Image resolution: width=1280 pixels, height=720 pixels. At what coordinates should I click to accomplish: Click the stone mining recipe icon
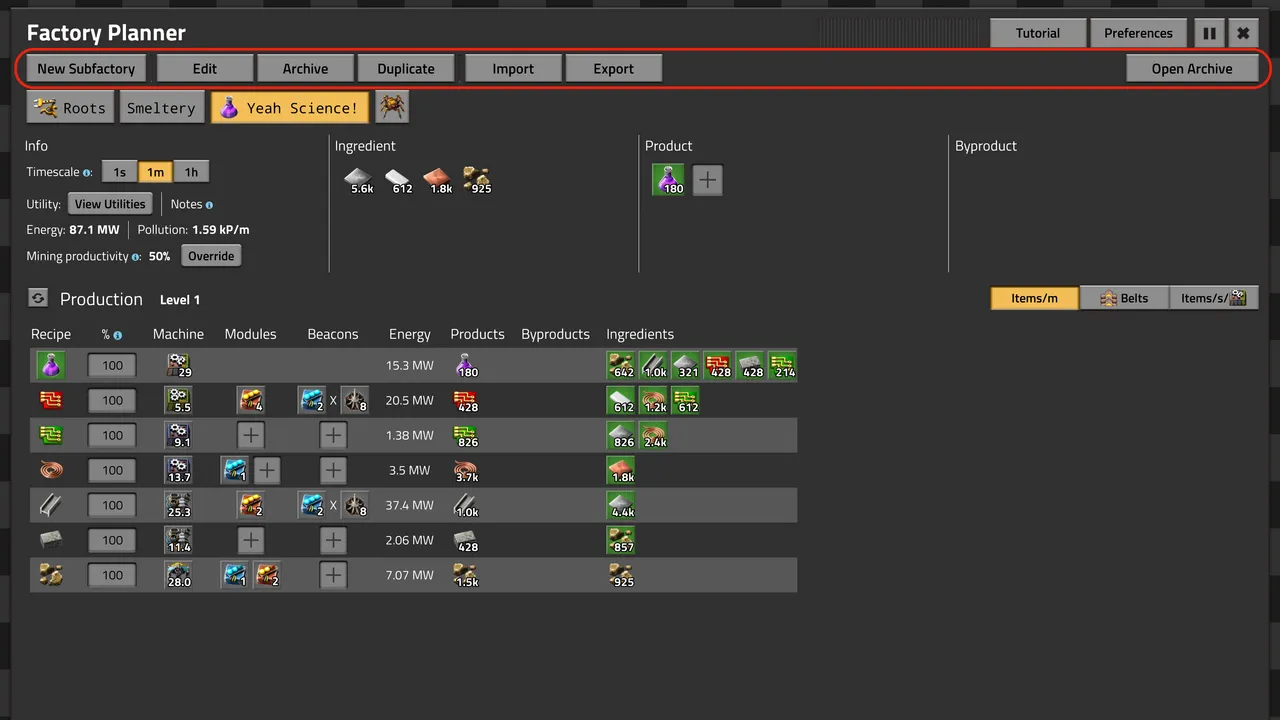[51, 575]
